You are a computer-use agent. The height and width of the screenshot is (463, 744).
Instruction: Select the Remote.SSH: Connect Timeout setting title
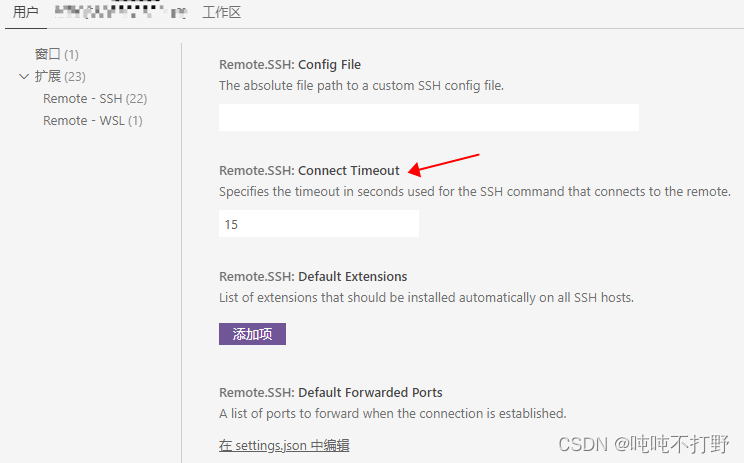pos(309,170)
